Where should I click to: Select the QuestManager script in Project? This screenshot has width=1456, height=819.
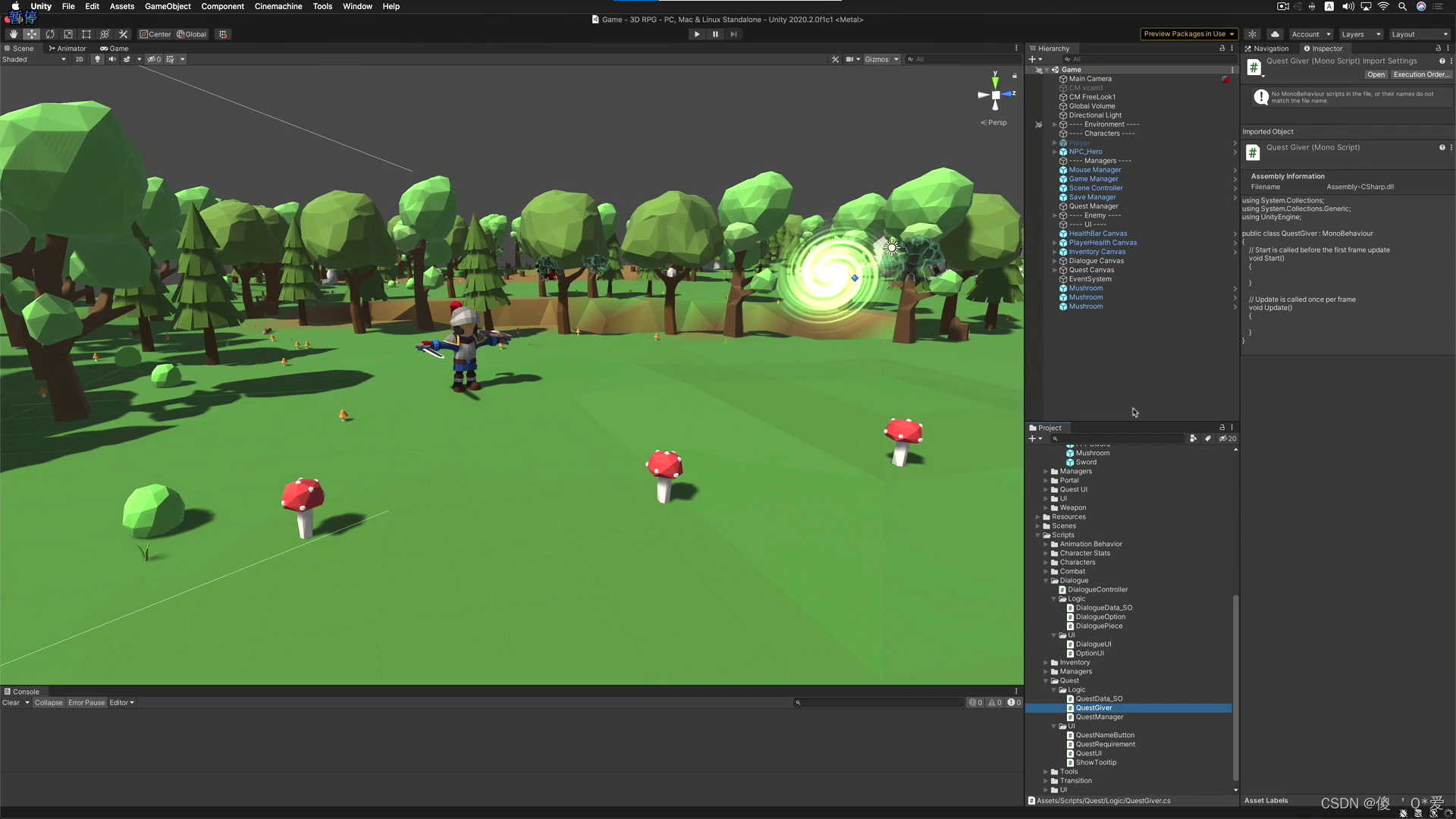click(1099, 717)
